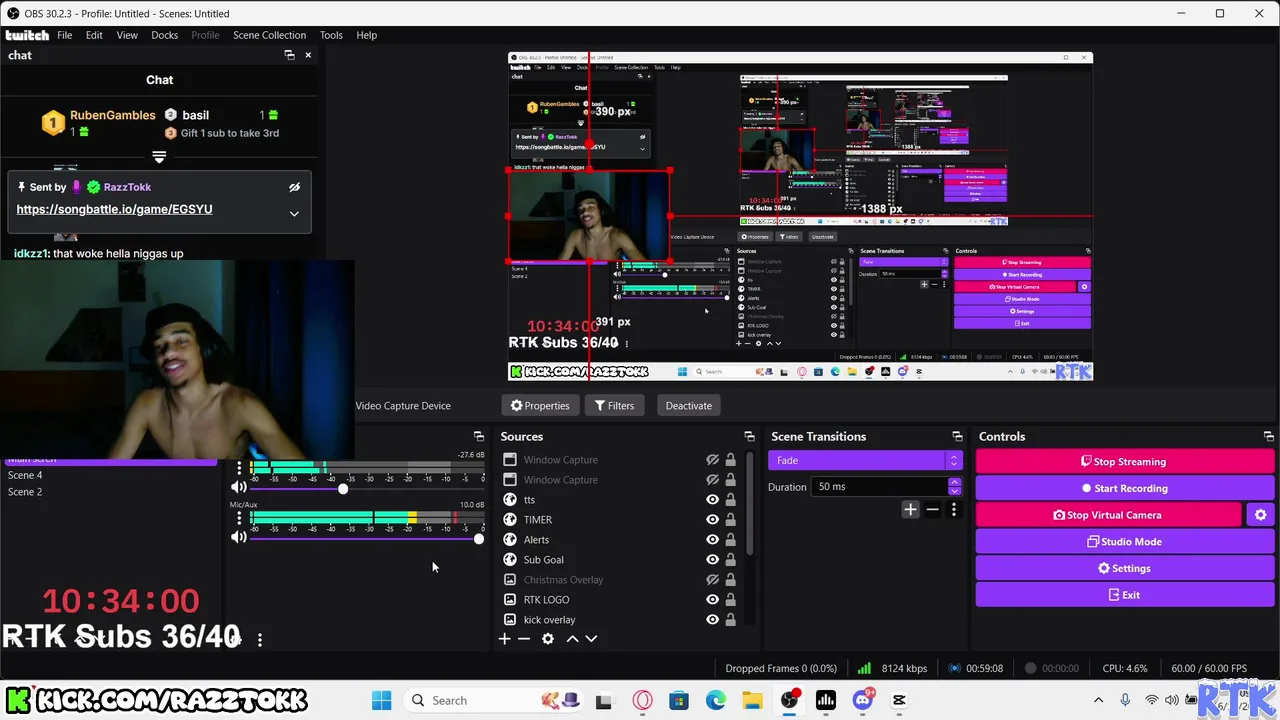Show the first Window Capture source

pos(712,460)
